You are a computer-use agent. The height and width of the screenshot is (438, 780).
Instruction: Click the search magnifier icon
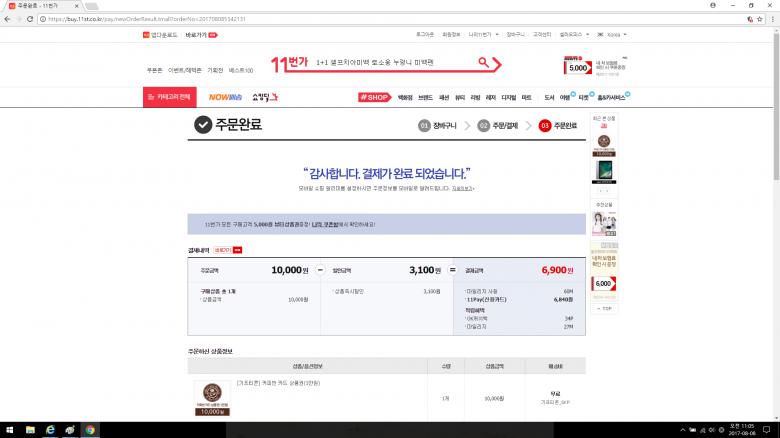pos(485,63)
